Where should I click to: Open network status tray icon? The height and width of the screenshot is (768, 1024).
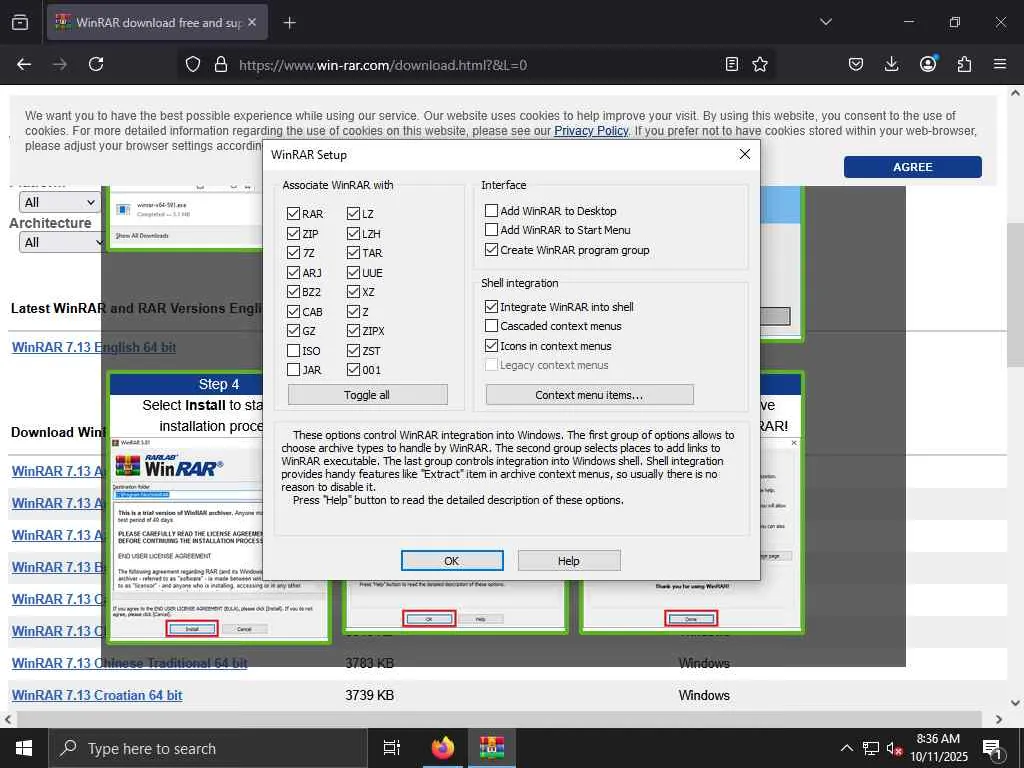click(x=871, y=748)
